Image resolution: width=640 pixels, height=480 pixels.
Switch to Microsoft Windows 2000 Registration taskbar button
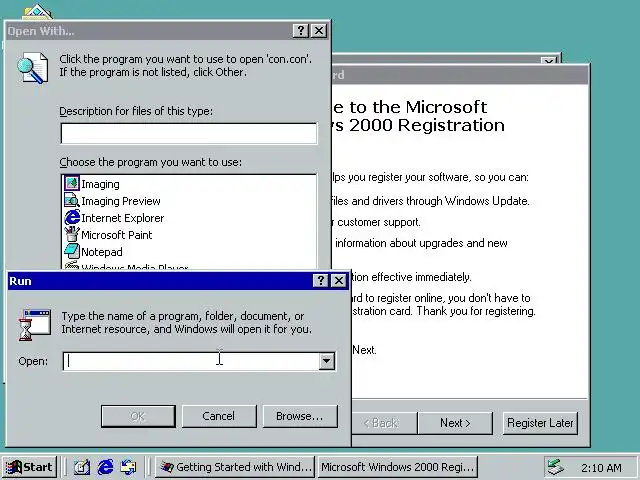[x=398, y=467]
